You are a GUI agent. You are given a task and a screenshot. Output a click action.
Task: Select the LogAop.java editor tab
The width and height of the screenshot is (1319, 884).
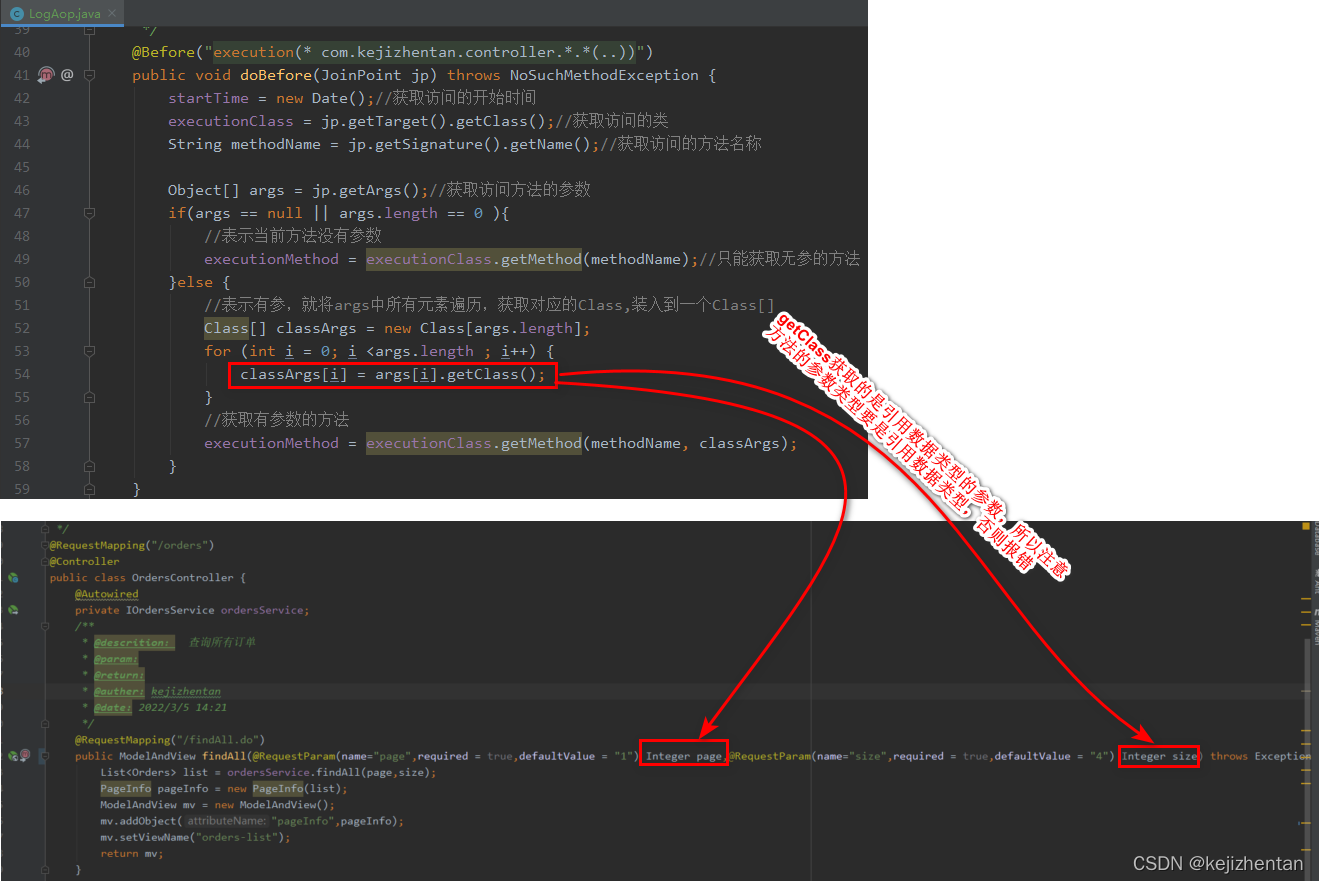point(63,13)
